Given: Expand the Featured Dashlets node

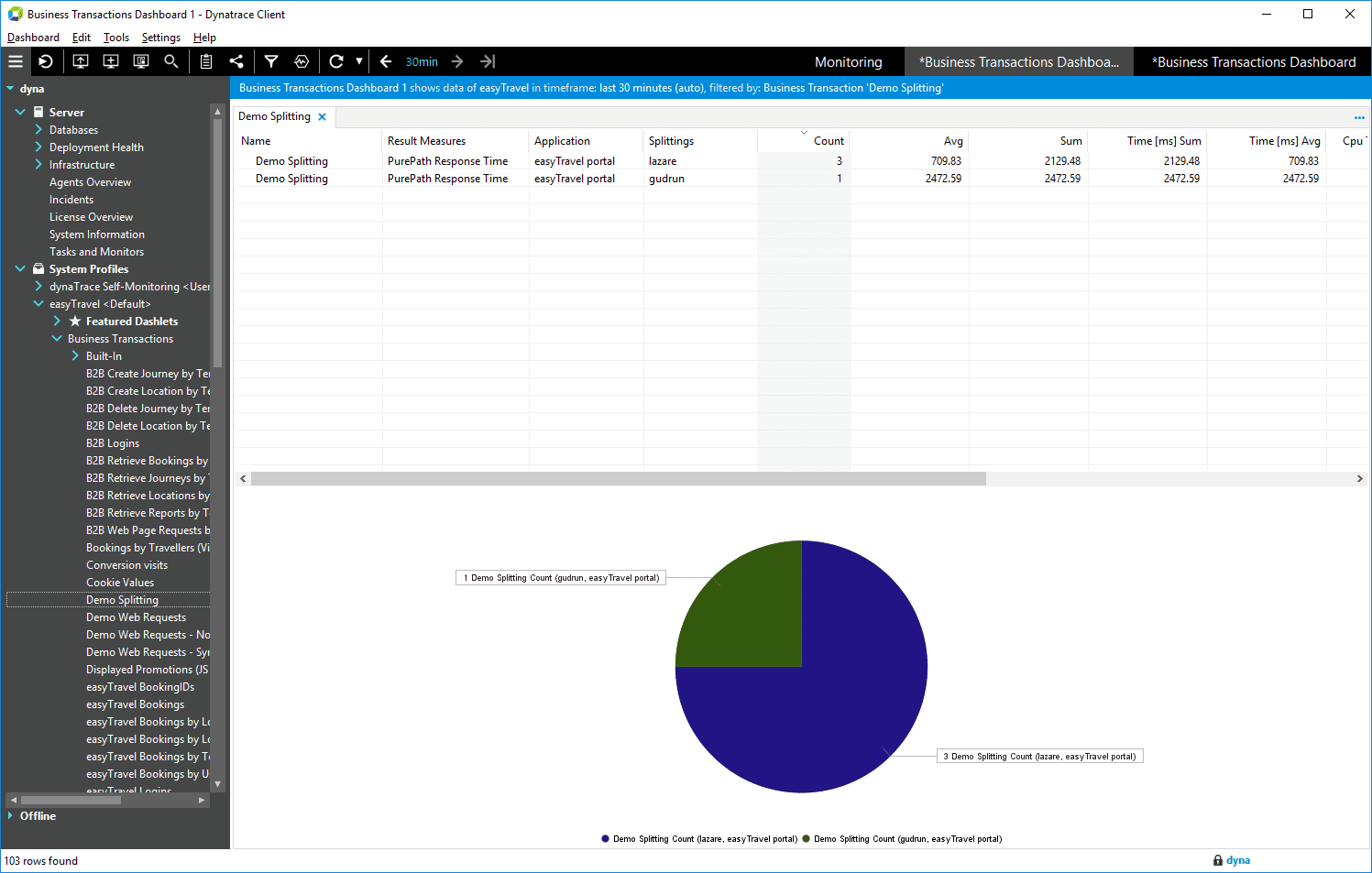Looking at the screenshot, I should (57, 321).
